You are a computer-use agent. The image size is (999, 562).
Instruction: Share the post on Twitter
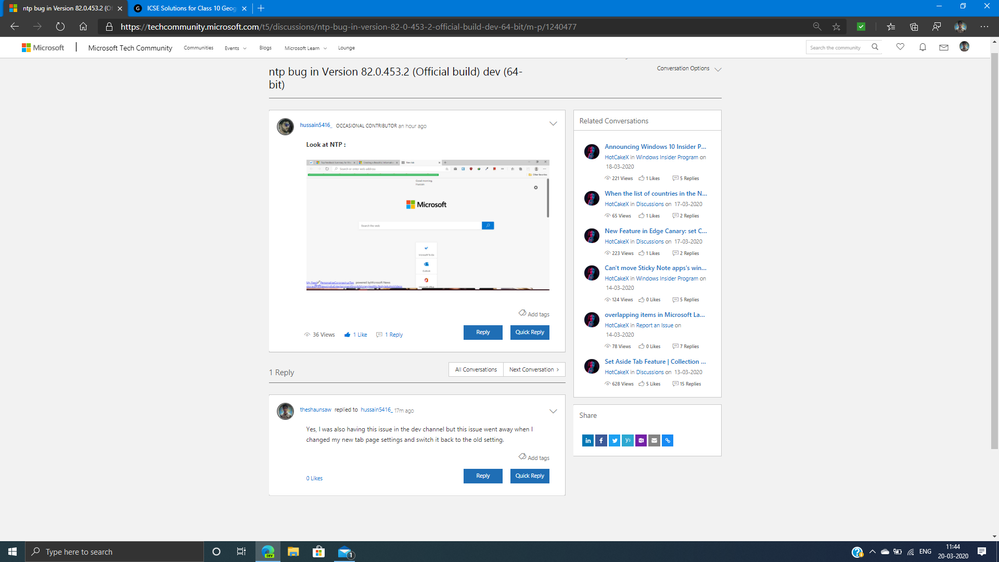pyautogui.click(x=614, y=440)
